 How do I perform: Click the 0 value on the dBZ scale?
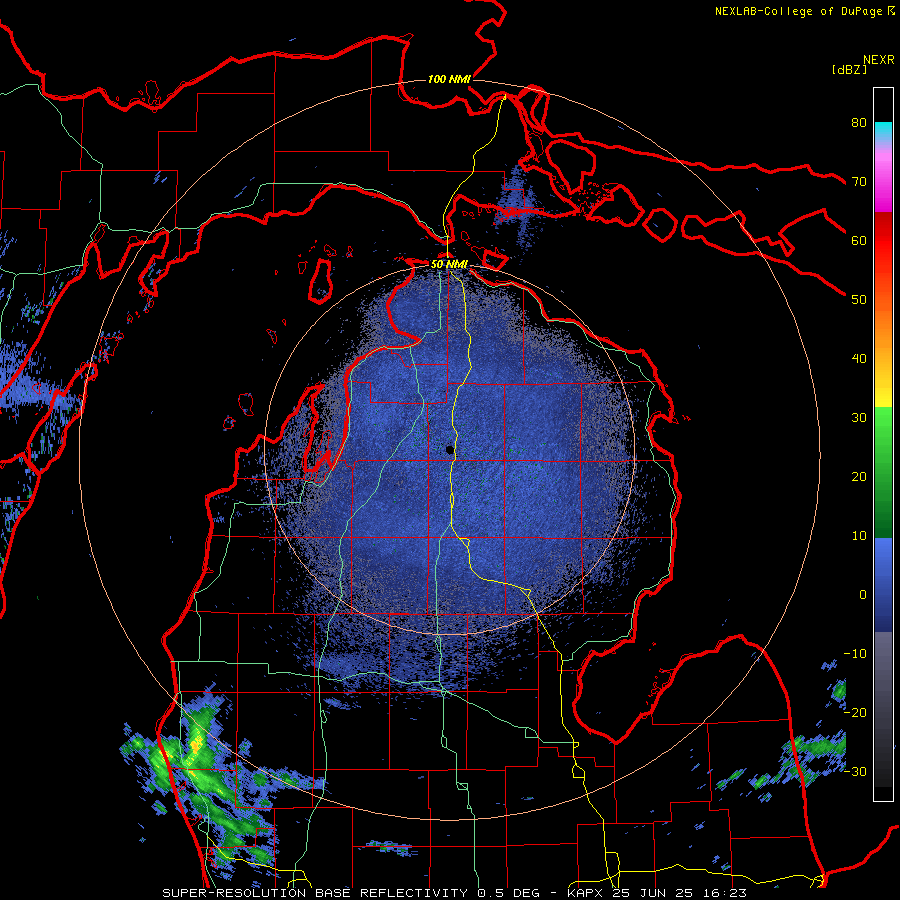point(863,595)
